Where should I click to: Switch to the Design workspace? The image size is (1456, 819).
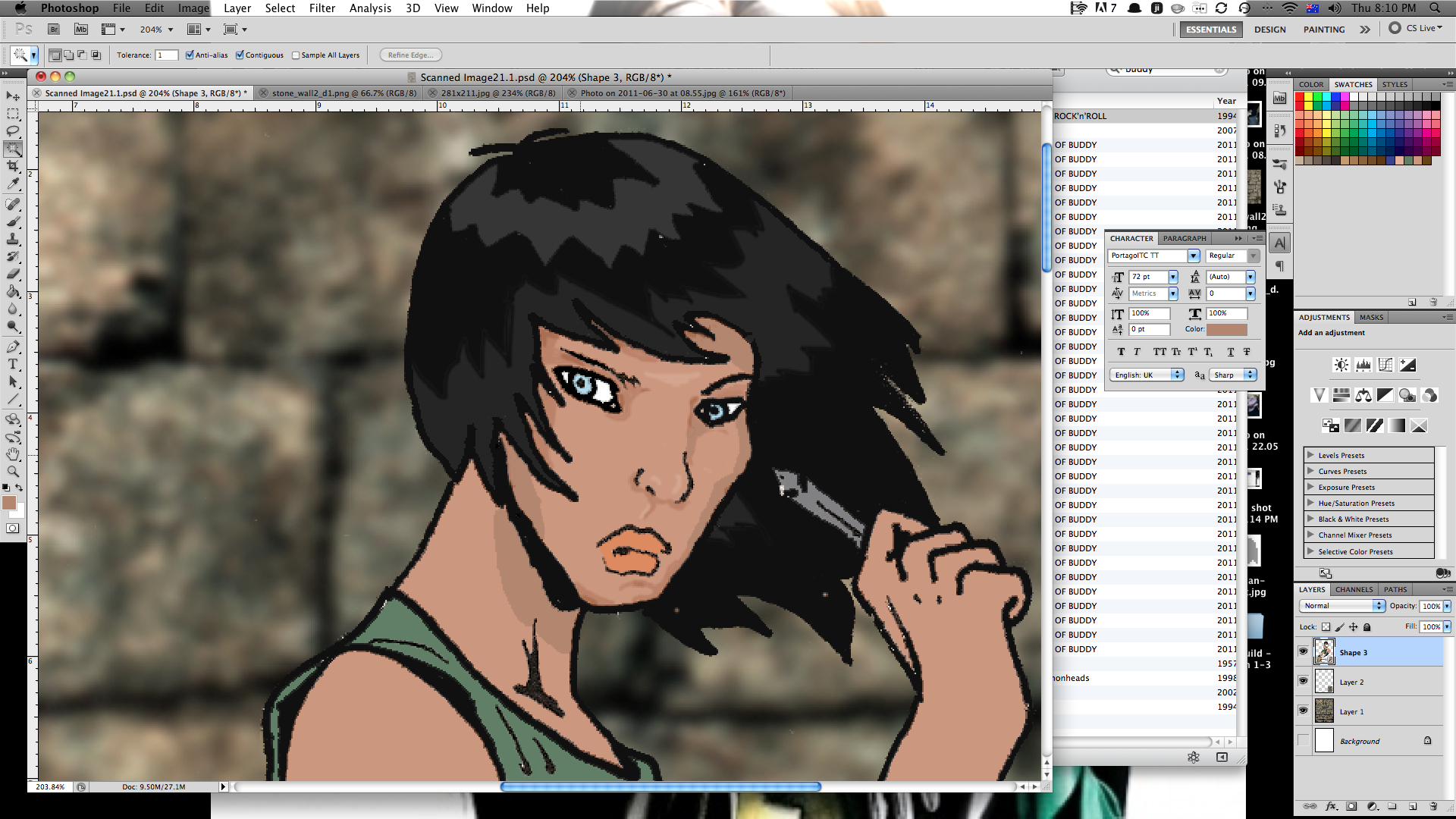pyautogui.click(x=1269, y=30)
